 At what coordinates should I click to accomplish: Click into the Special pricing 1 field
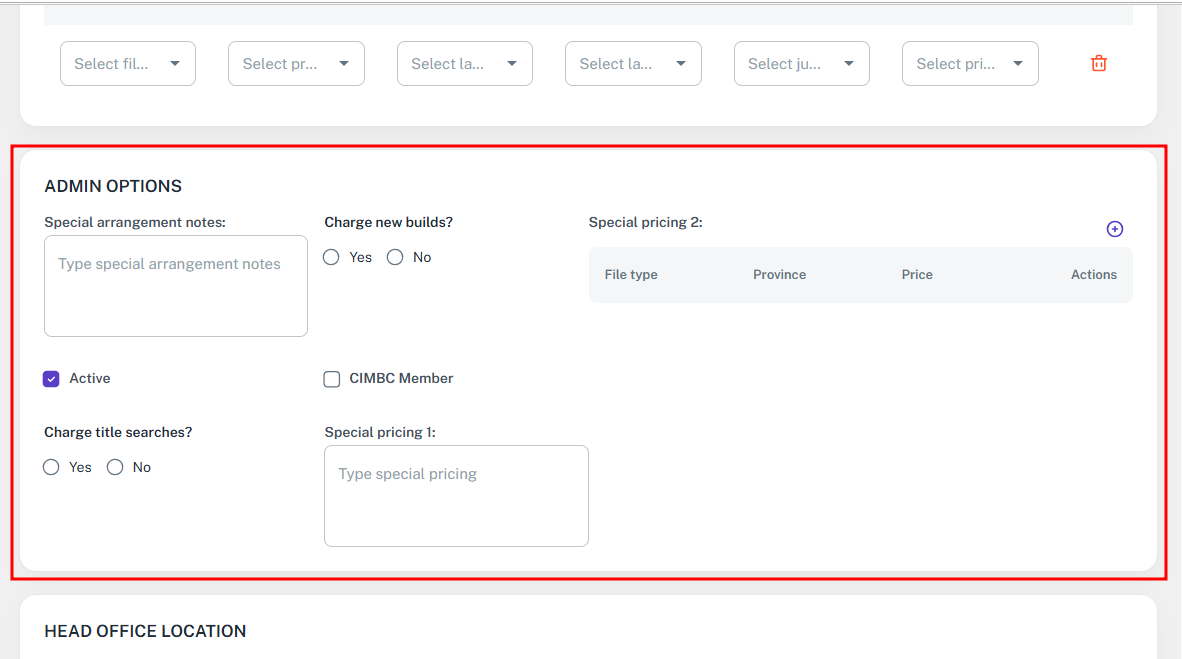[x=456, y=496]
